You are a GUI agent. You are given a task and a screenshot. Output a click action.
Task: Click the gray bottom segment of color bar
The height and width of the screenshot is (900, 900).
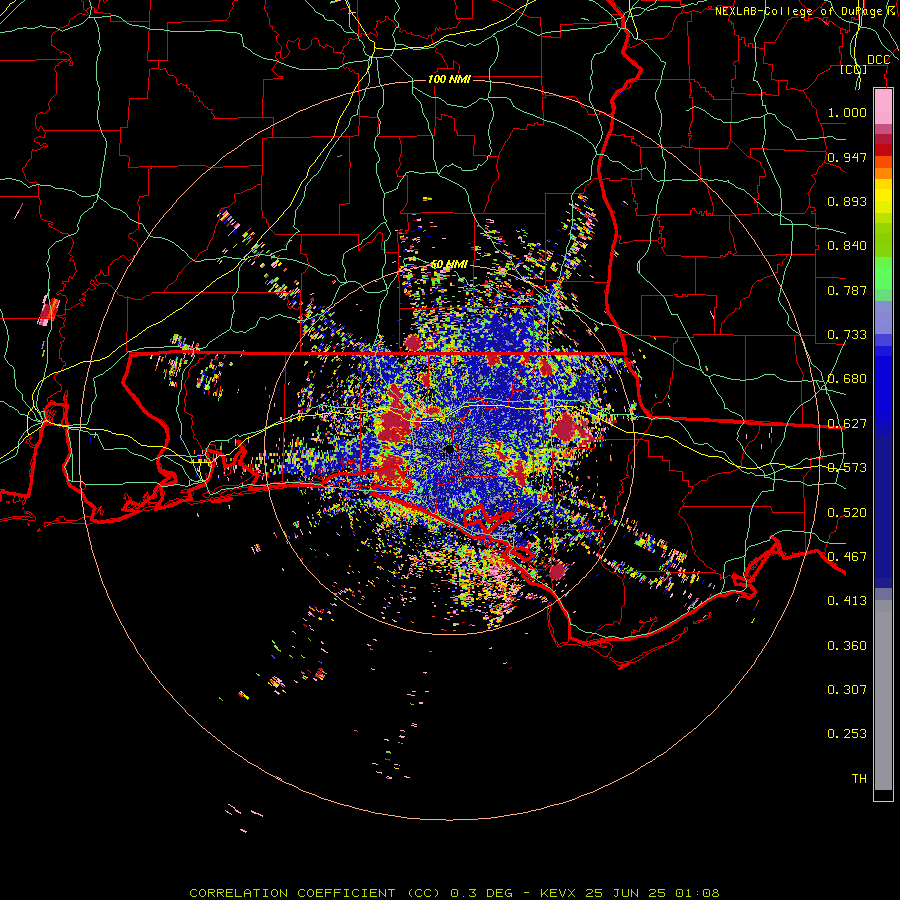(x=883, y=695)
